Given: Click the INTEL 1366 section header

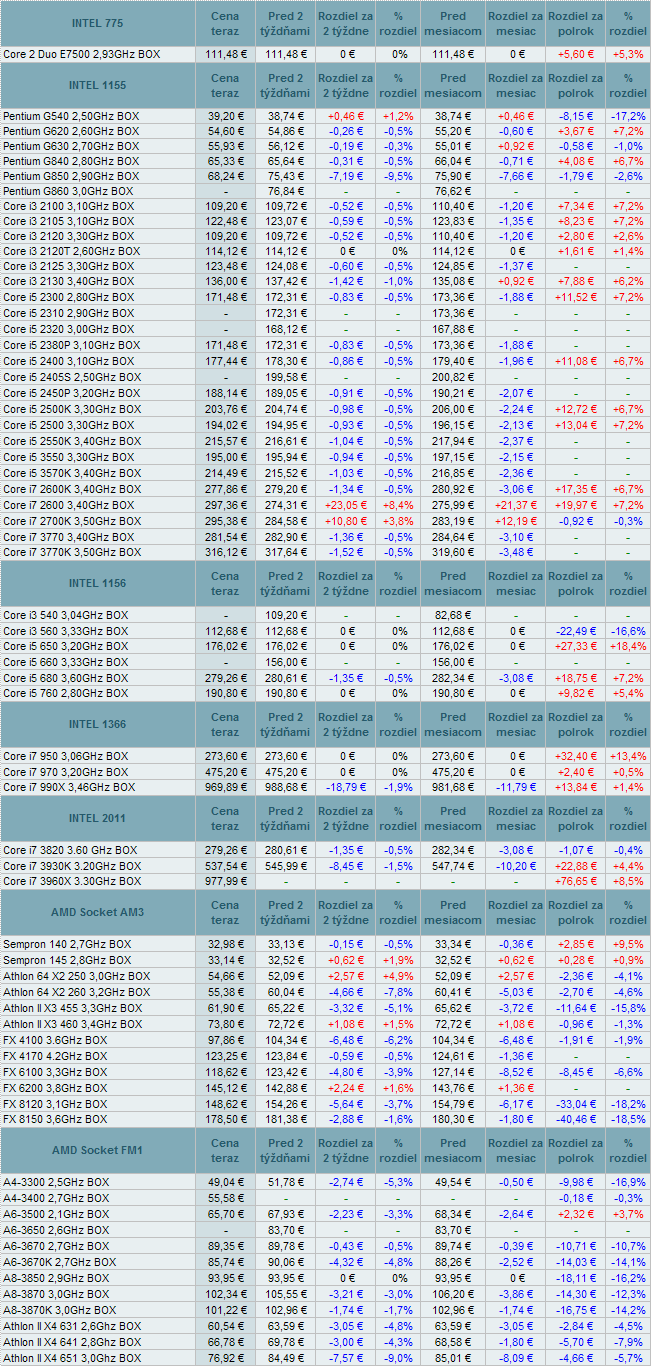Looking at the screenshot, I should (x=98, y=724).
